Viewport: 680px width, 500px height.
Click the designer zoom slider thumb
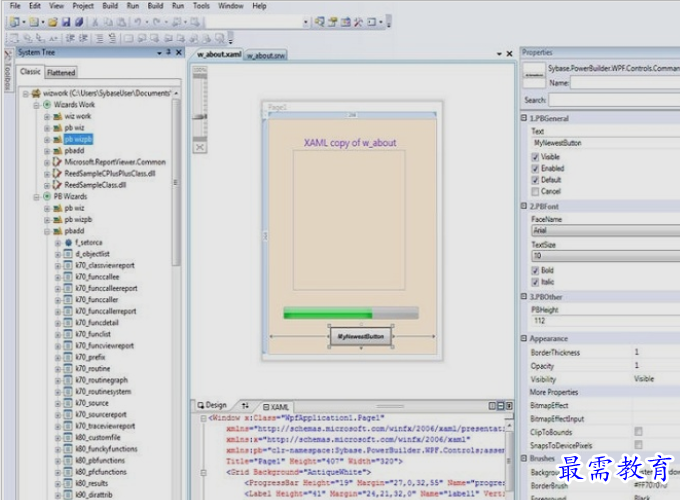200,116
